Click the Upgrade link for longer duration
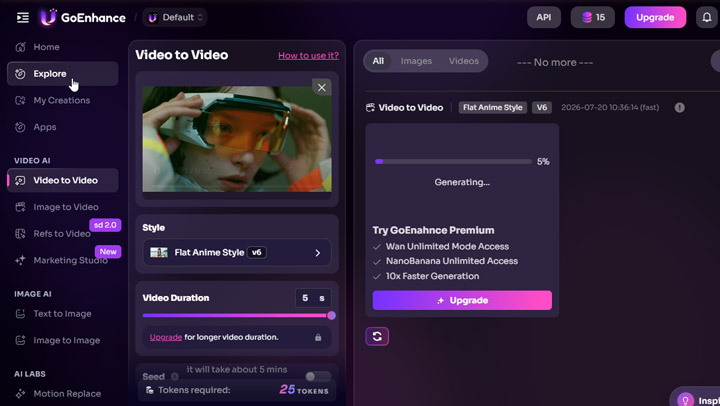The image size is (720, 406). click(166, 337)
